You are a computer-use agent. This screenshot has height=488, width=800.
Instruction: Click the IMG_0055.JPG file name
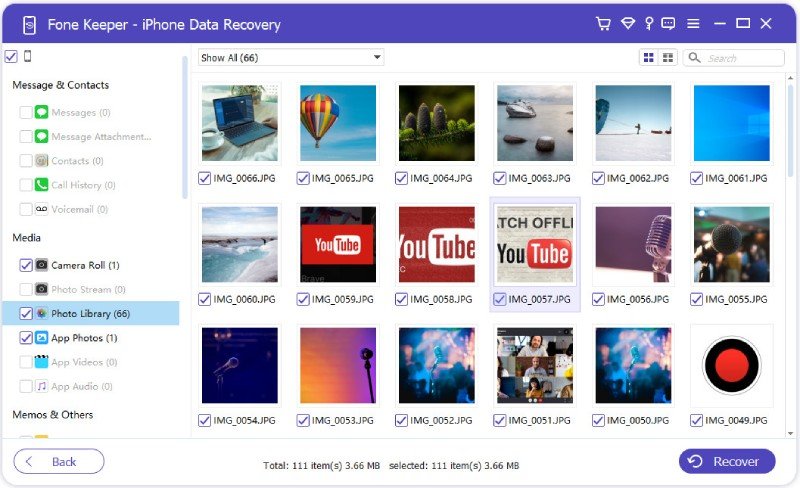click(x=736, y=299)
